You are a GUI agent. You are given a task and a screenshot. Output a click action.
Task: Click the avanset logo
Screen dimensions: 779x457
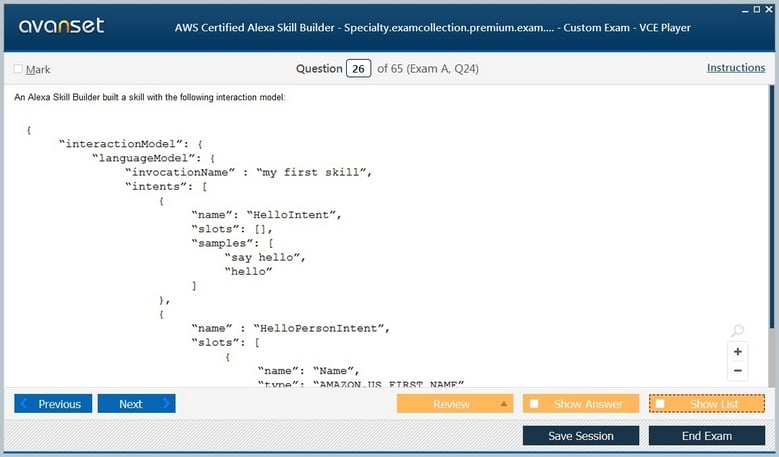coord(62,25)
